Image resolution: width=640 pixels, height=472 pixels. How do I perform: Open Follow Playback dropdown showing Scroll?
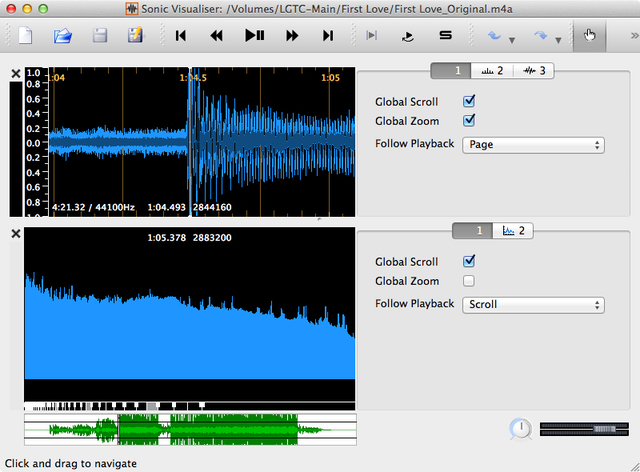[533, 304]
